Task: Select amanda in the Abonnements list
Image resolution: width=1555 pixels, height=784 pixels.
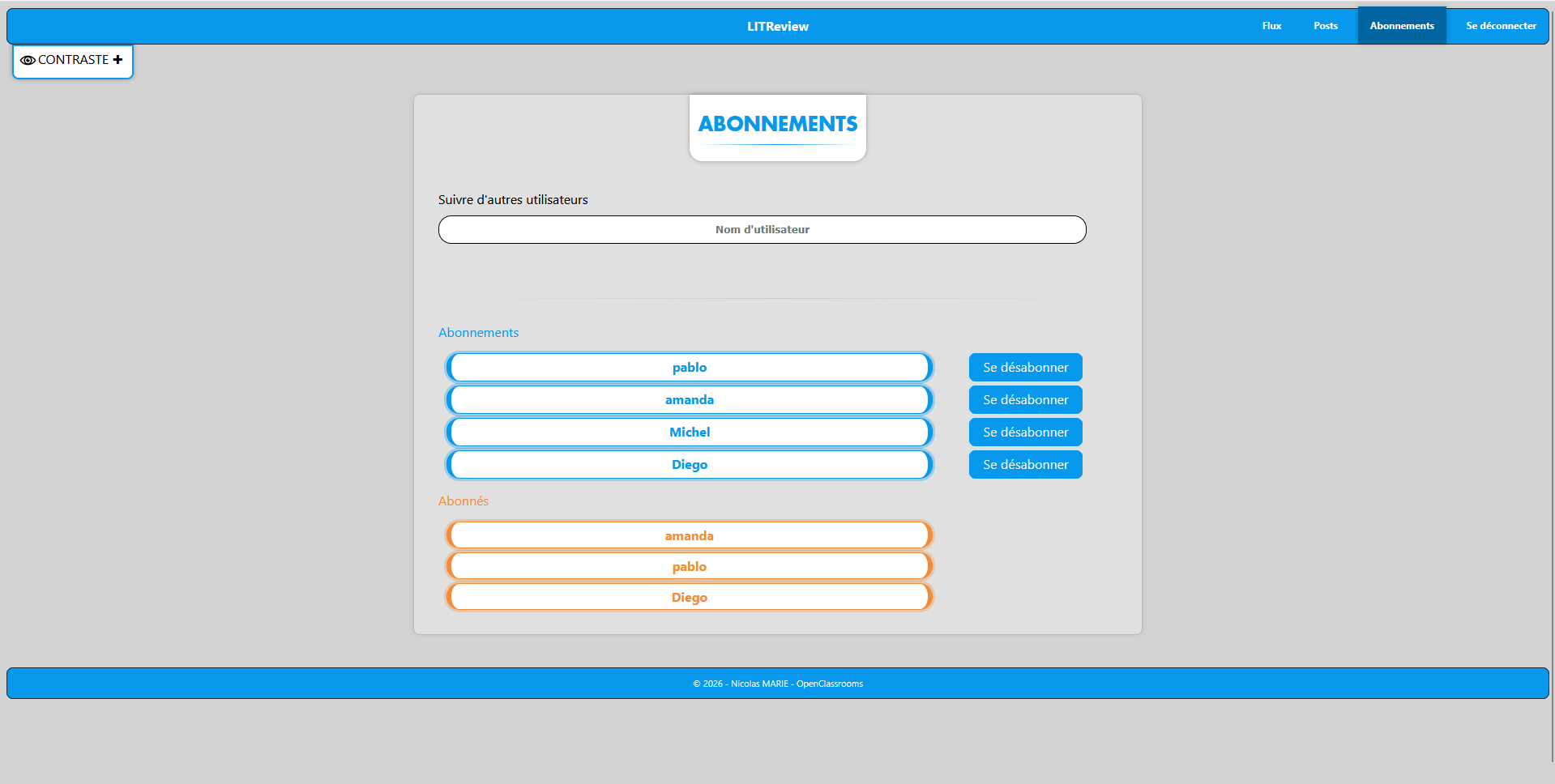Action: click(689, 400)
